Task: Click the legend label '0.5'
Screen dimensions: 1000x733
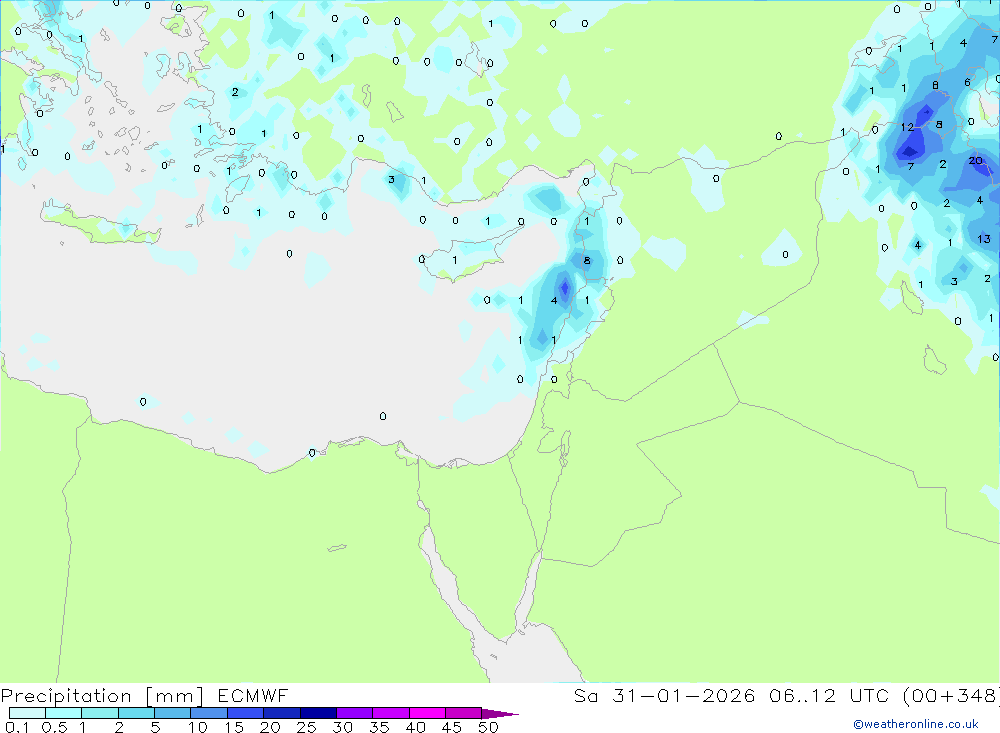Action: coord(54,727)
